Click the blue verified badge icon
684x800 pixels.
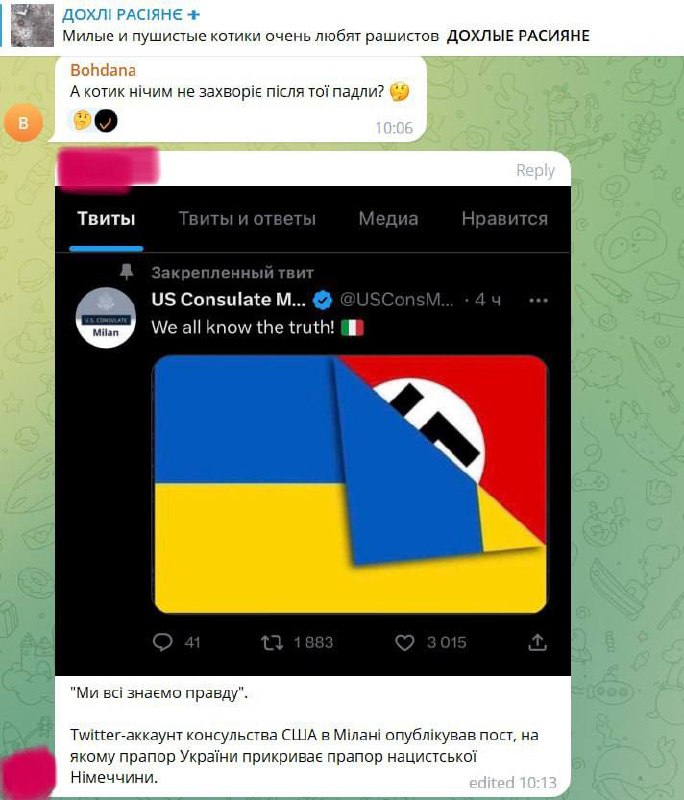pos(322,300)
